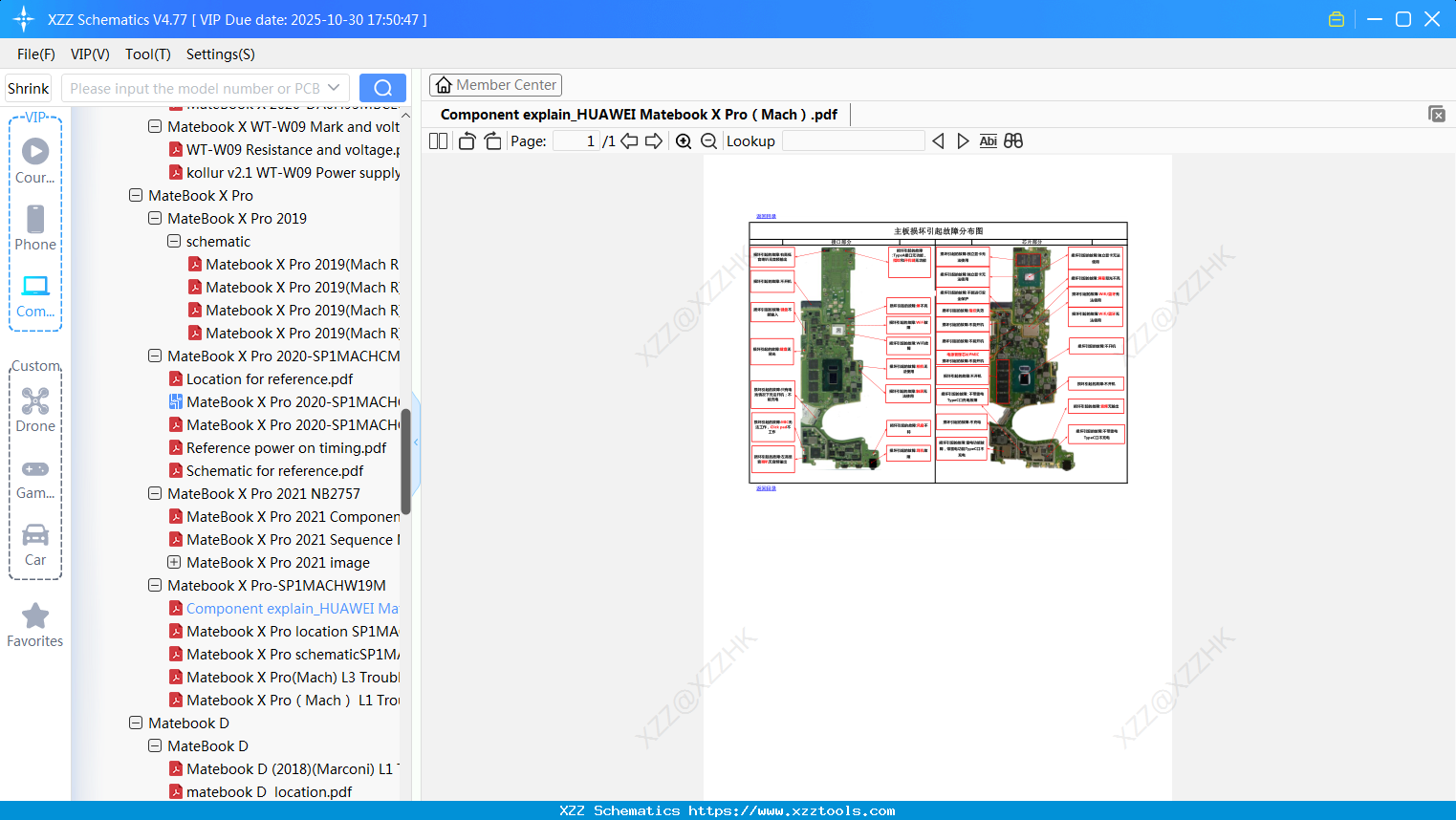Click the tree scrollbar up arrow

click(405, 116)
